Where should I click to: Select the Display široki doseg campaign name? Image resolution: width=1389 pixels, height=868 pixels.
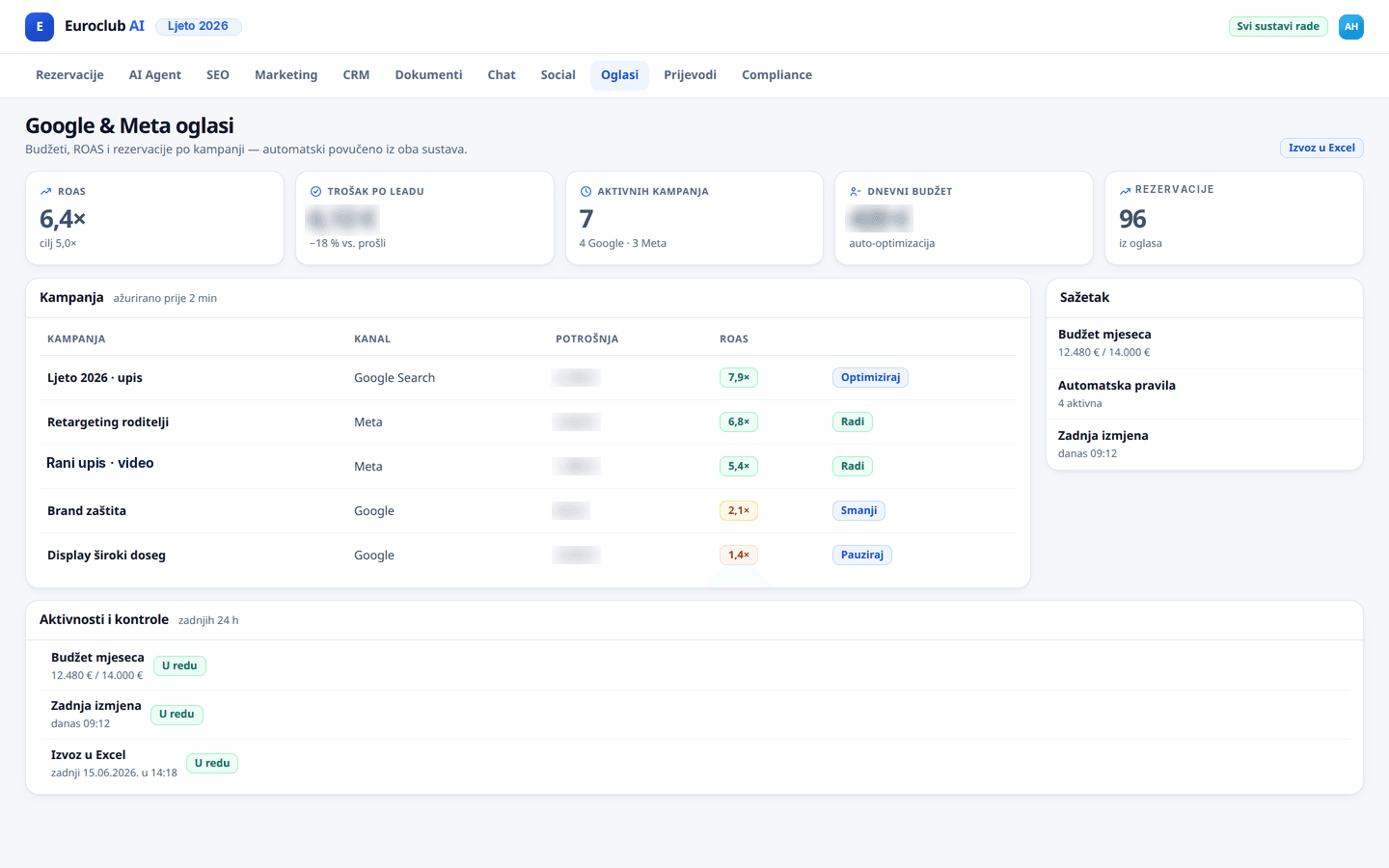tap(106, 556)
